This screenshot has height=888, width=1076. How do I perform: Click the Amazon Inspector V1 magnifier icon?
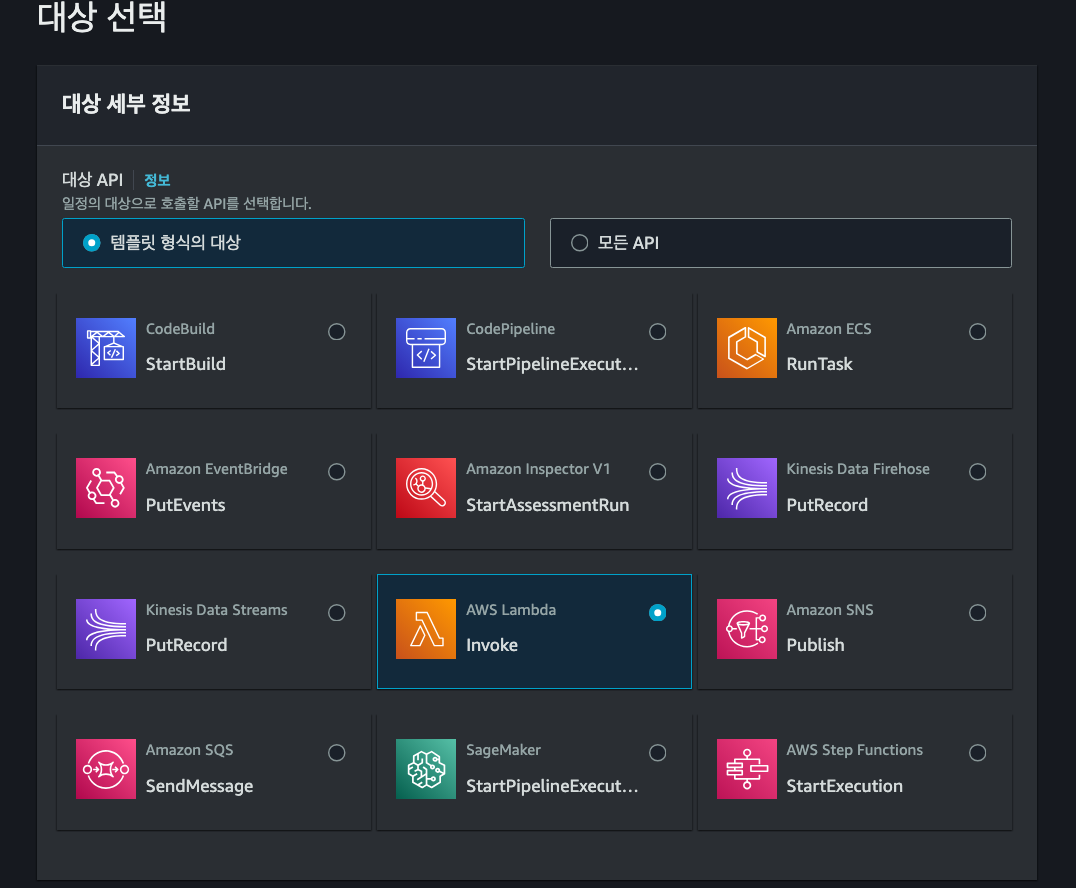pos(425,488)
